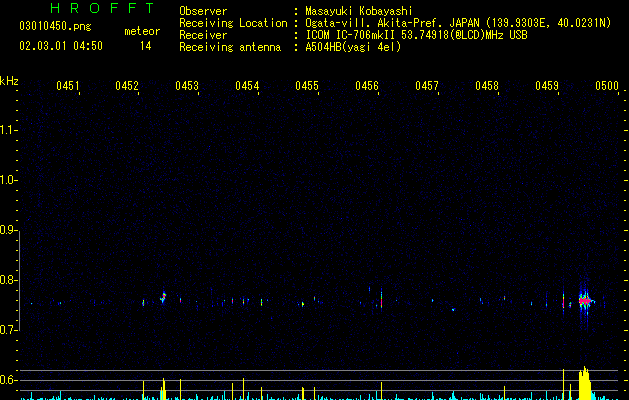Click the 0.8 kHz frequency label

coord(8,280)
